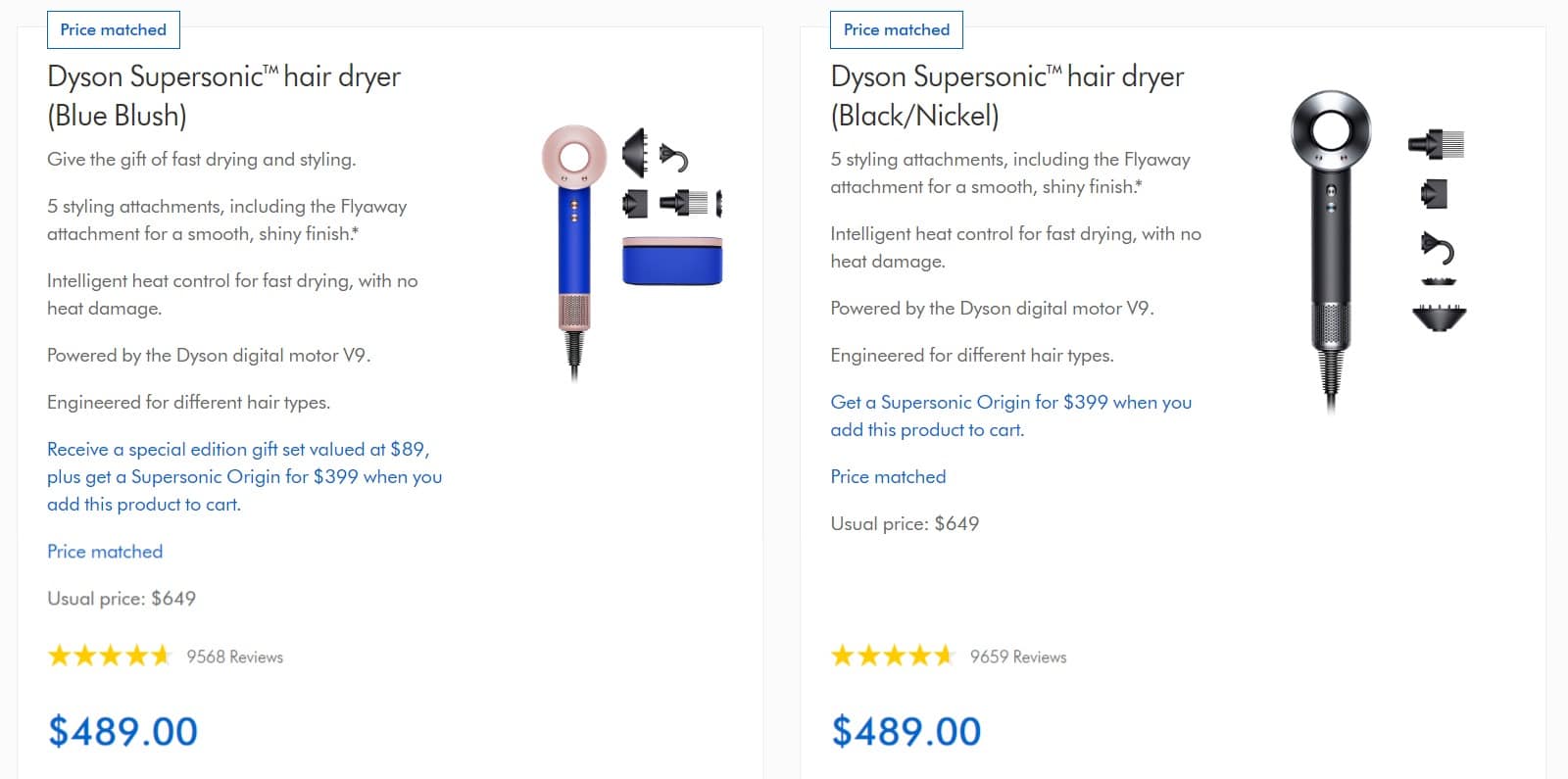Open Dyson Supersonic Black/Nickel product title
1568x779 pixels.
pyautogui.click(x=1007, y=96)
